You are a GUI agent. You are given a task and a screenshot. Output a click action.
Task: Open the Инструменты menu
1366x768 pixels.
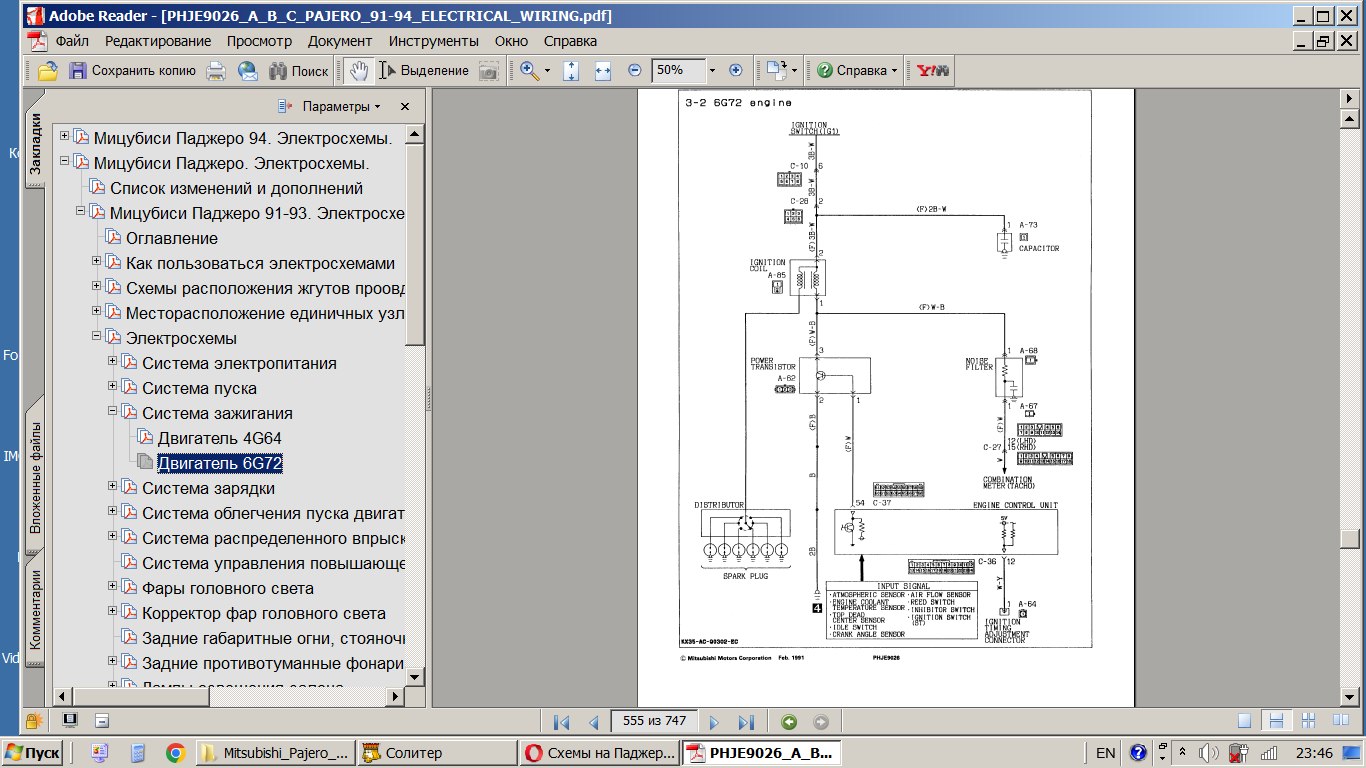click(433, 41)
